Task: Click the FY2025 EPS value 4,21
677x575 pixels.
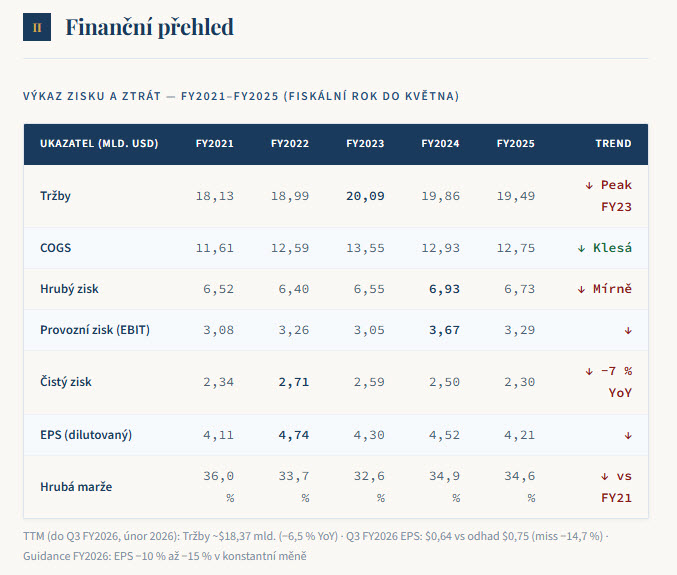Action: 519,435
